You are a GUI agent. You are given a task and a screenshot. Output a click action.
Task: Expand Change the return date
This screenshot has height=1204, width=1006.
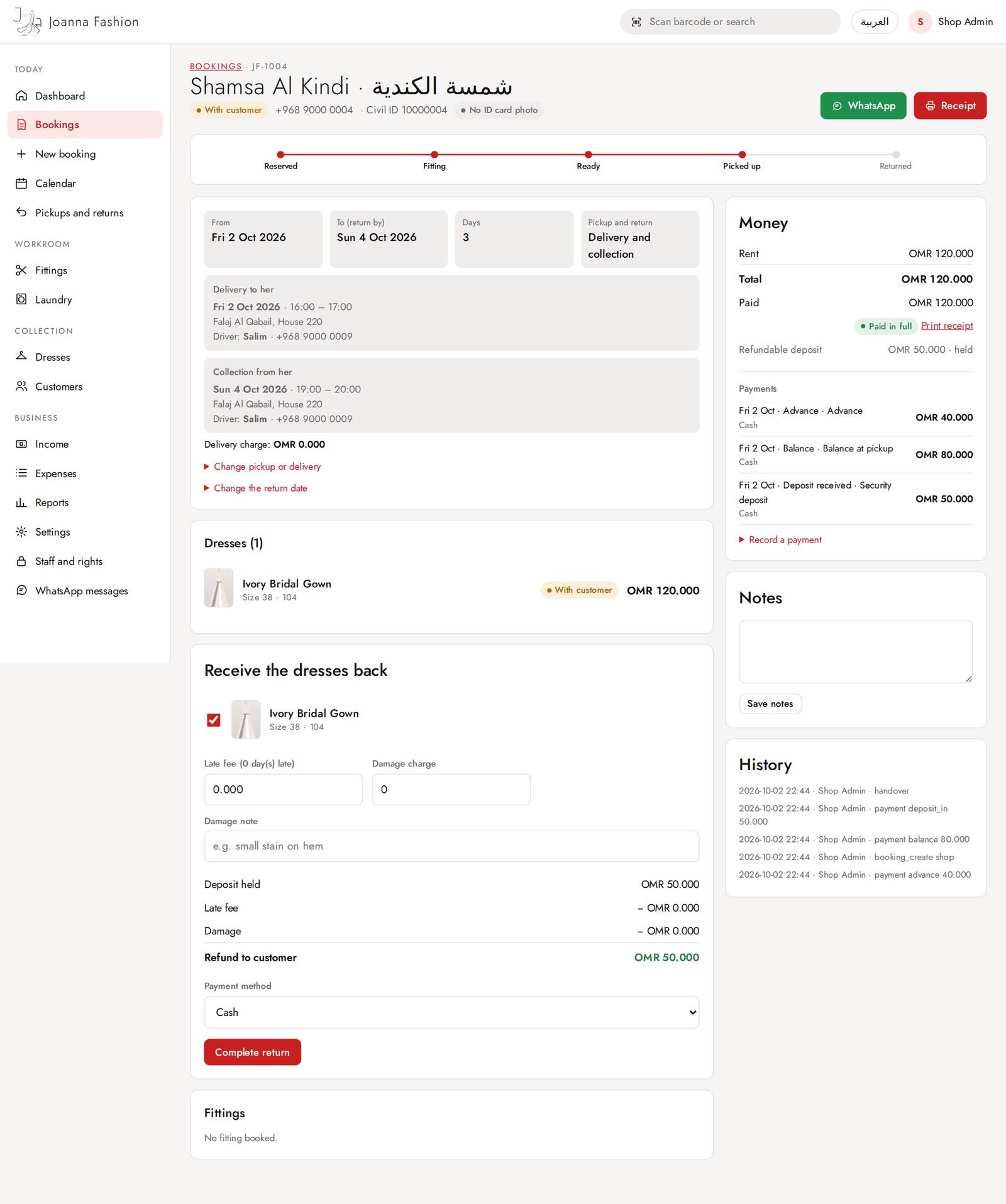pyautogui.click(x=255, y=488)
